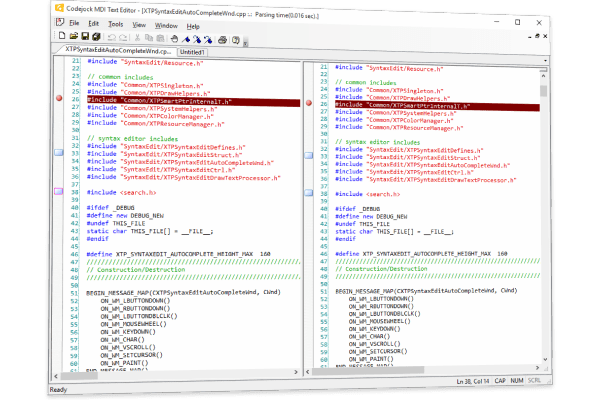Click the Copy icon in toolbar

(149, 38)
